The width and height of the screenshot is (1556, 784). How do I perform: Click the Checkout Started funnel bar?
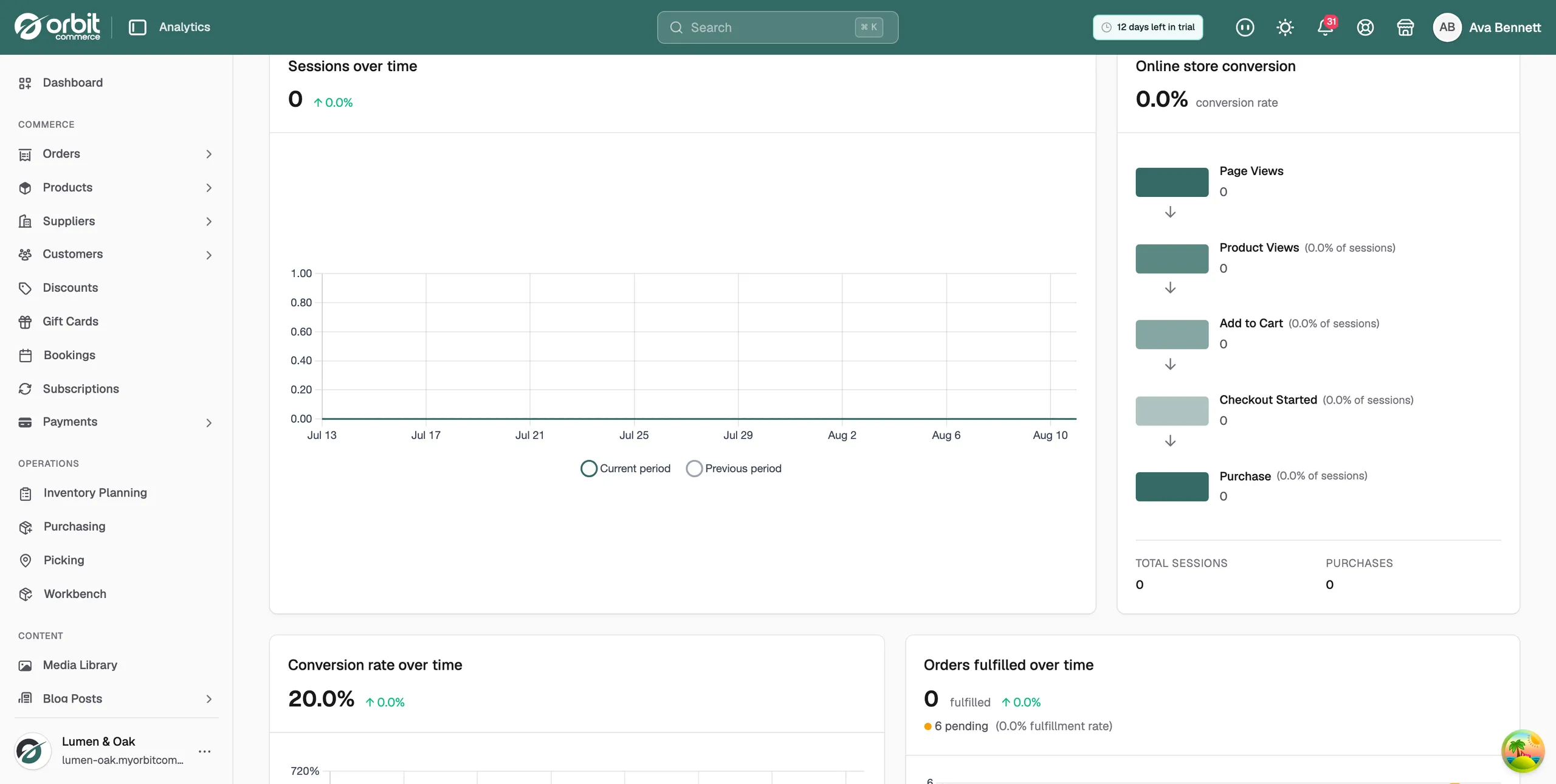point(1172,411)
